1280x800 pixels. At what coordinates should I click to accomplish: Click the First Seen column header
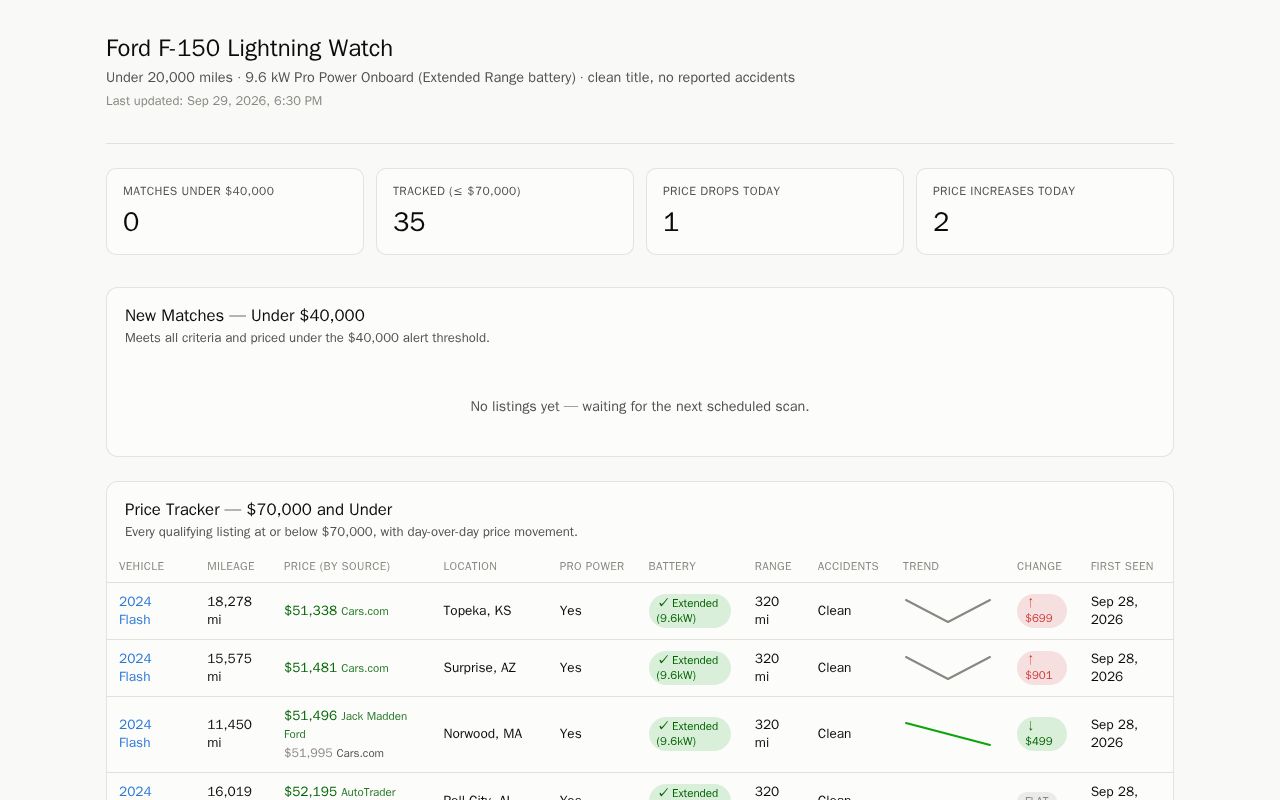tap(1122, 566)
